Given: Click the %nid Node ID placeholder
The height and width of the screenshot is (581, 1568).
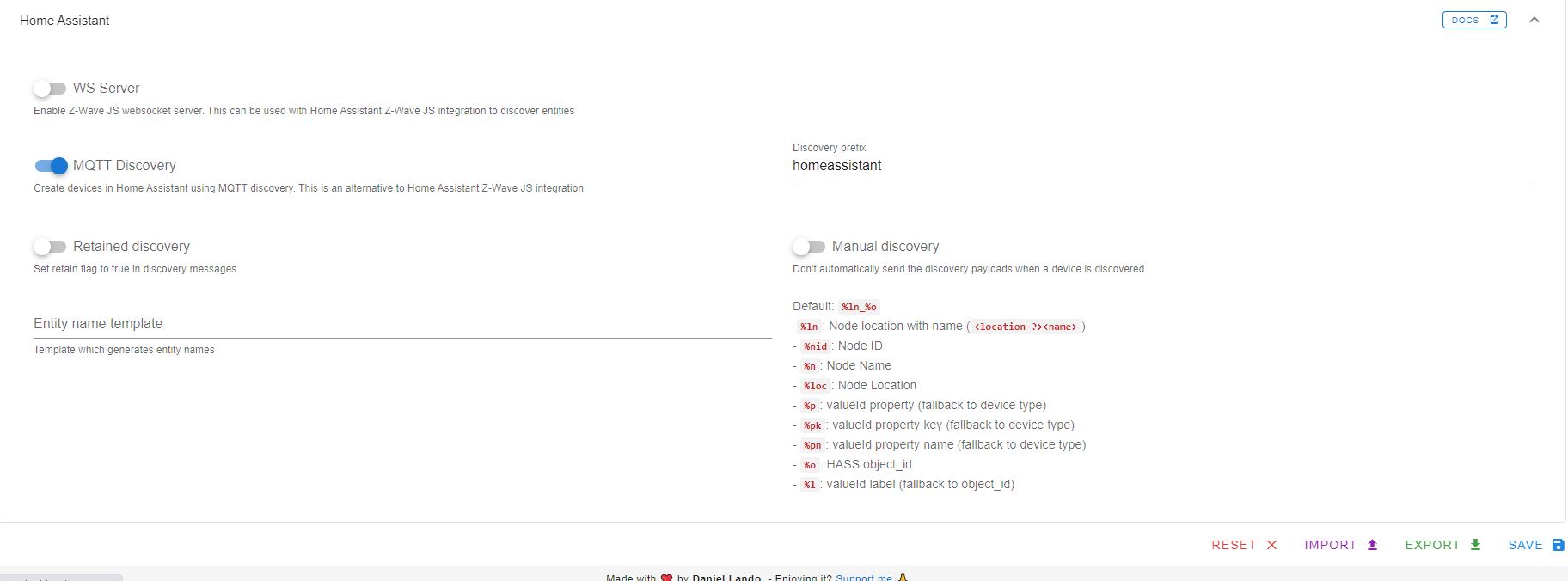Looking at the screenshot, I should 815,346.
